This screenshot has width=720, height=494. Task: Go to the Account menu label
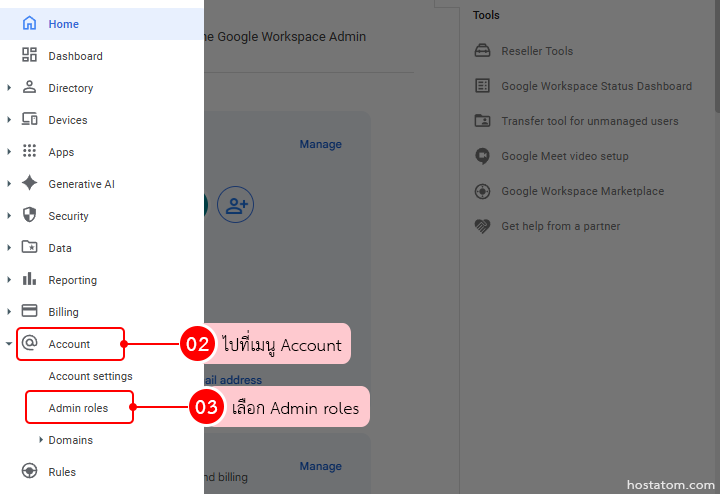[69, 344]
